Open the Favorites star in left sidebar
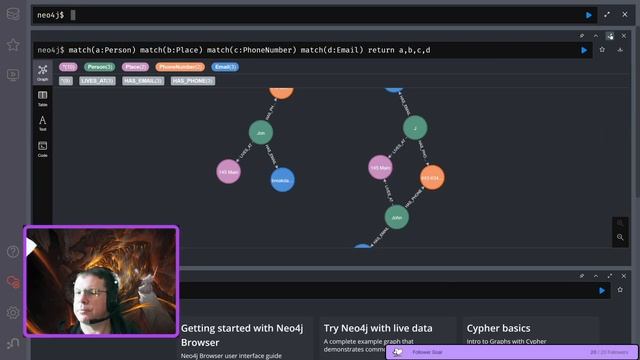 [x=13, y=44]
